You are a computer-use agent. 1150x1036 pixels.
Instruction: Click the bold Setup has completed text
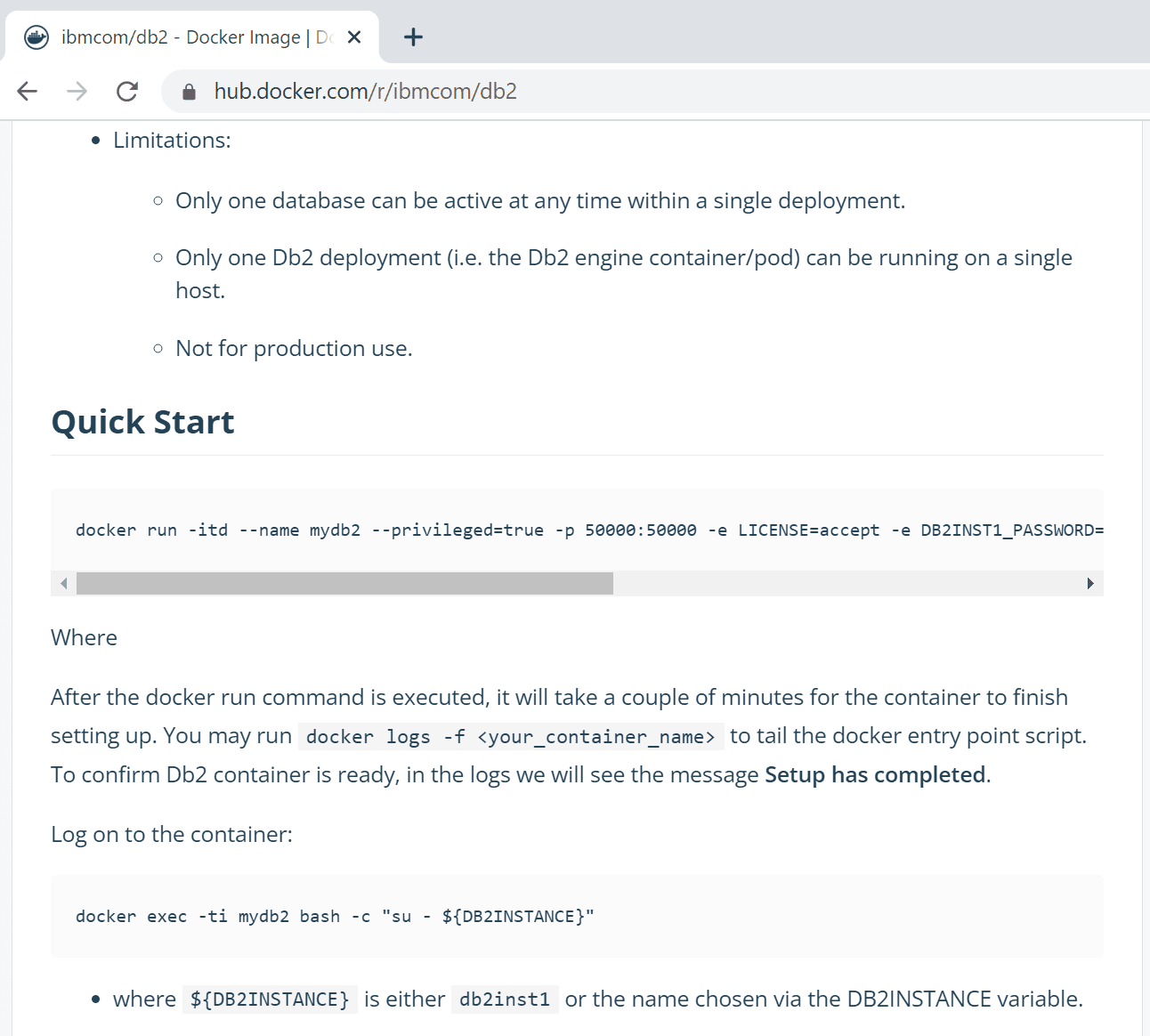[x=875, y=775]
